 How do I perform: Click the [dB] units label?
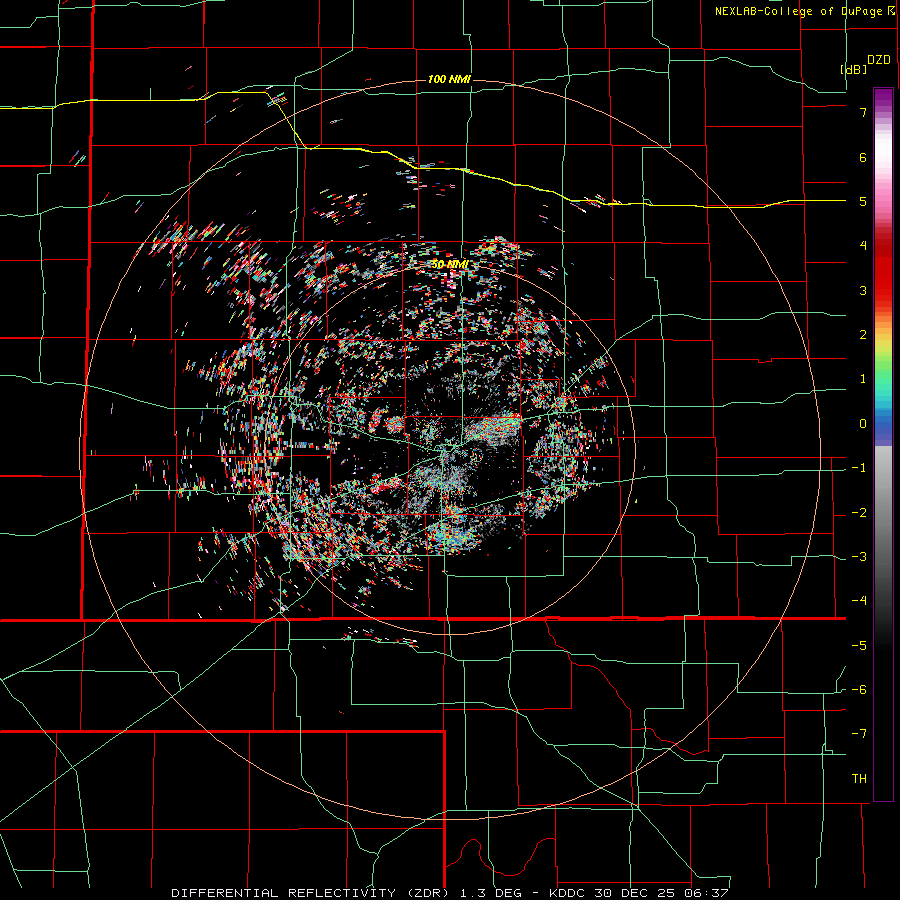click(854, 69)
